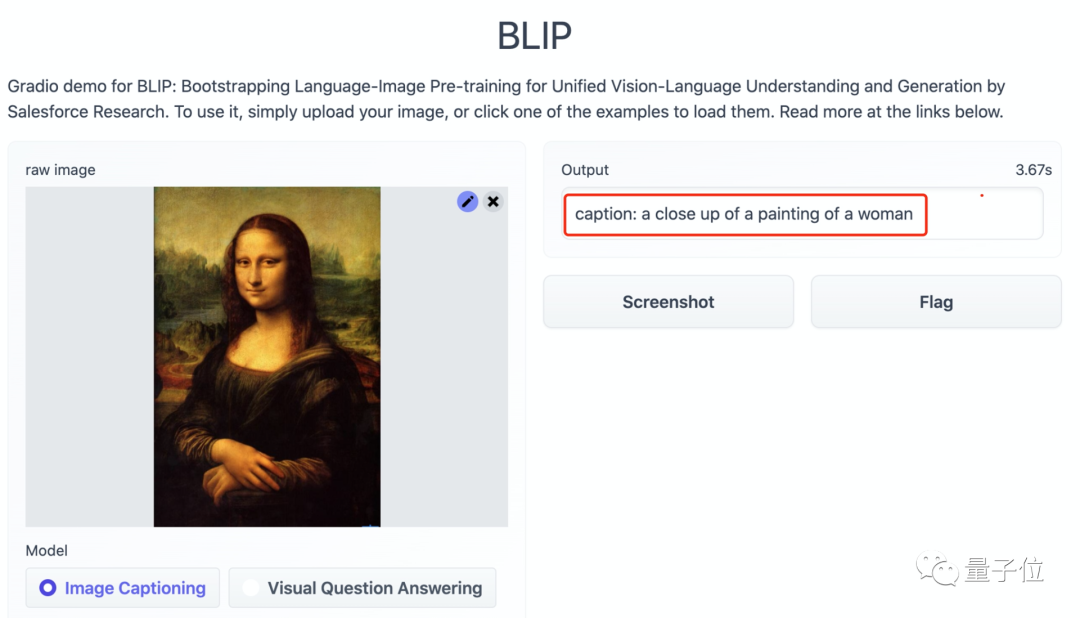Select the Image Captioning radio option
The width and height of the screenshot is (1080, 618).
(48, 588)
